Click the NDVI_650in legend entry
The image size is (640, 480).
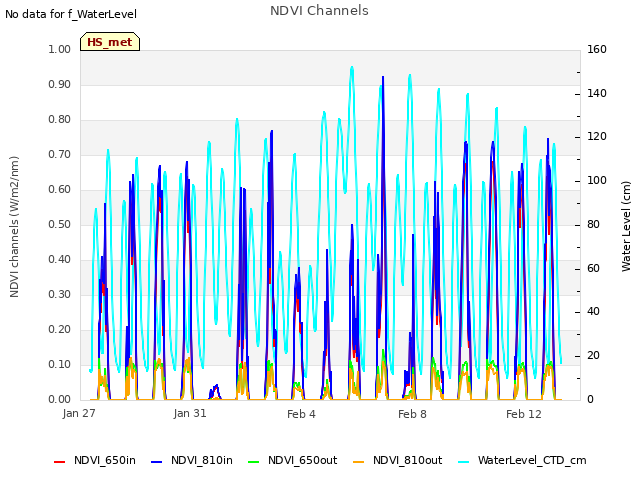(95, 460)
